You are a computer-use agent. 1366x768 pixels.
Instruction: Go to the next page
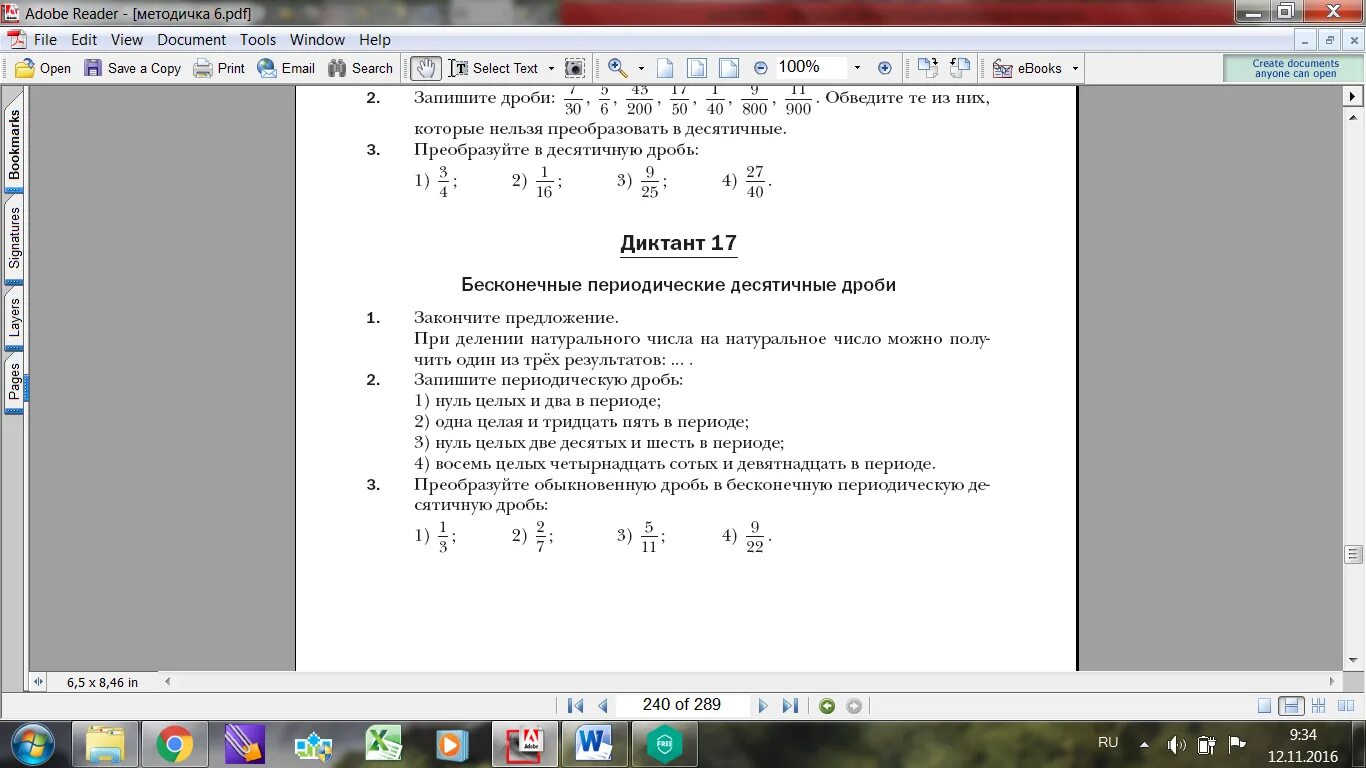tap(763, 705)
